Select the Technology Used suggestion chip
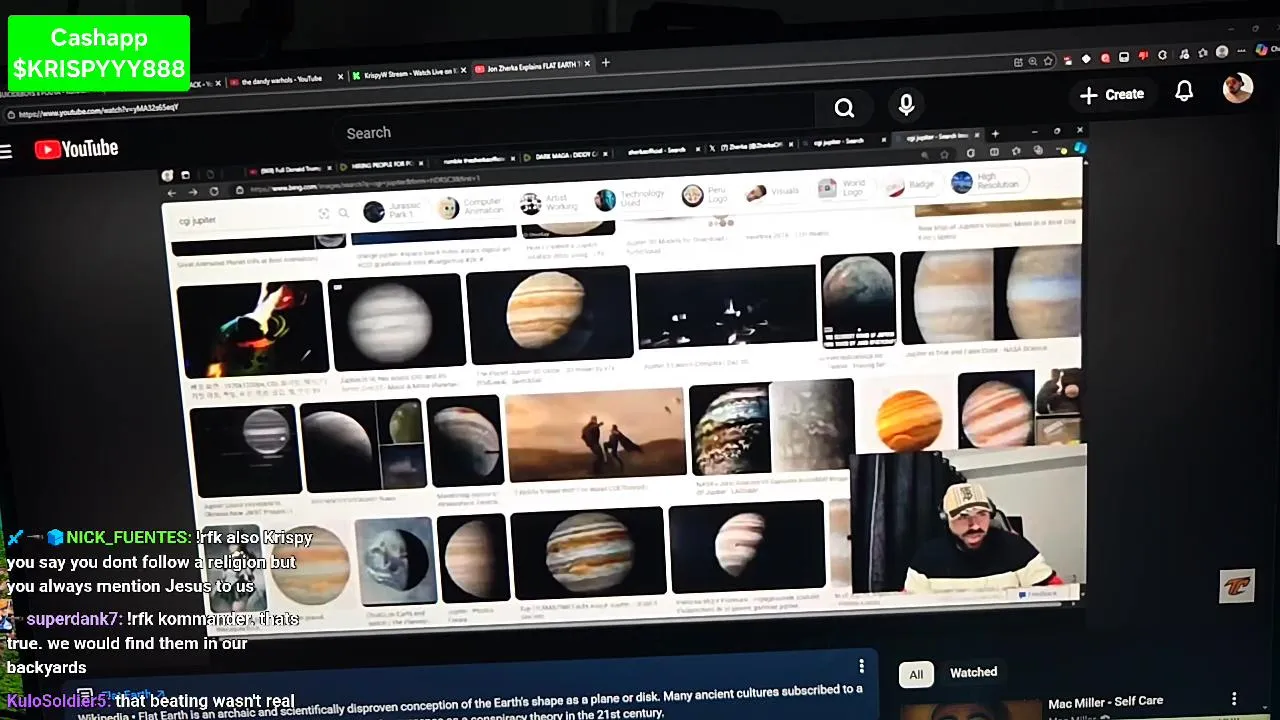The image size is (1280, 720). click(x=630, y=199)
